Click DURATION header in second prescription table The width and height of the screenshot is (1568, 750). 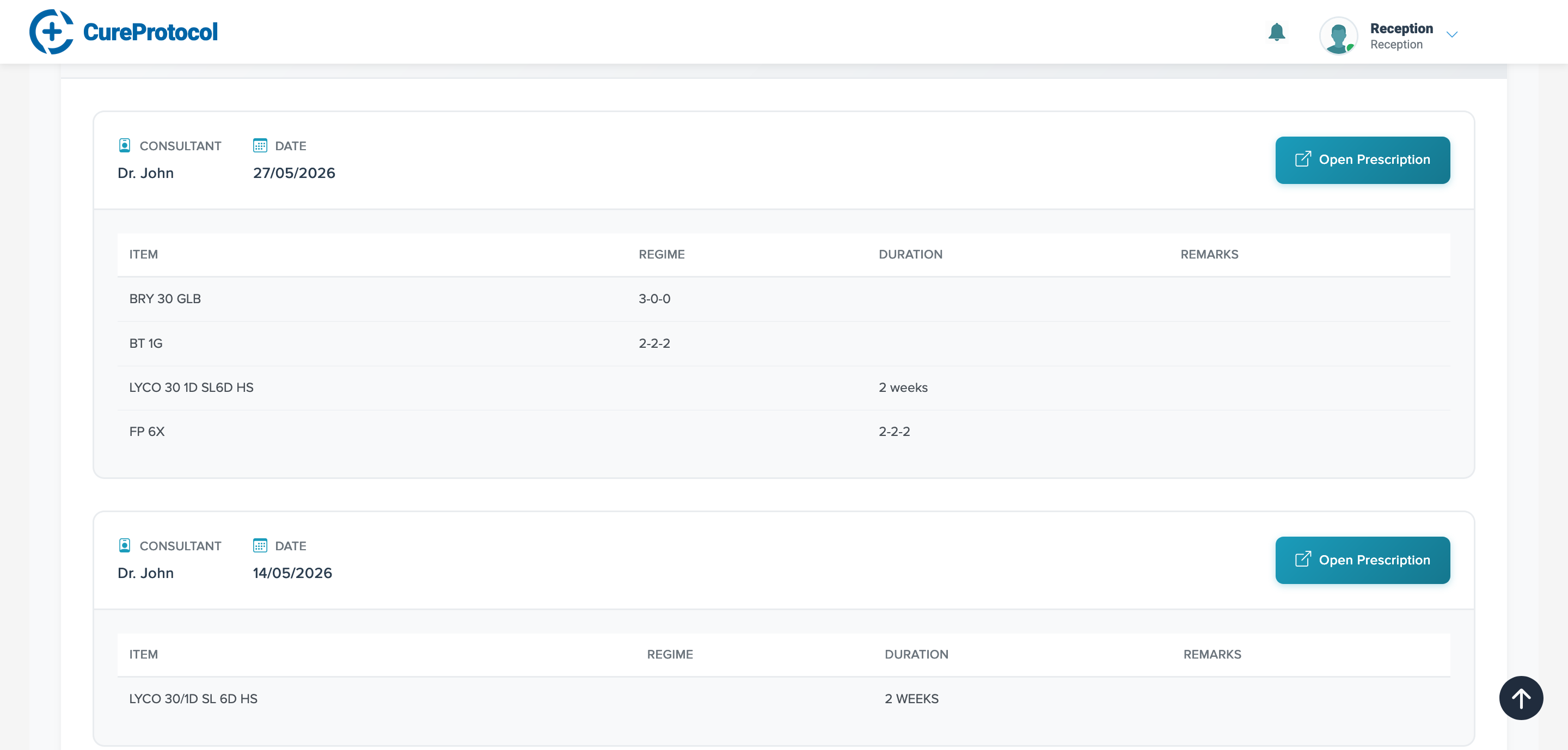(x=916, y=655)
